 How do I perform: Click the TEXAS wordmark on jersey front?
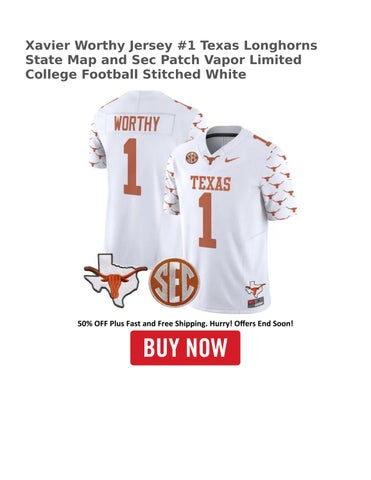tap(211, 183)
